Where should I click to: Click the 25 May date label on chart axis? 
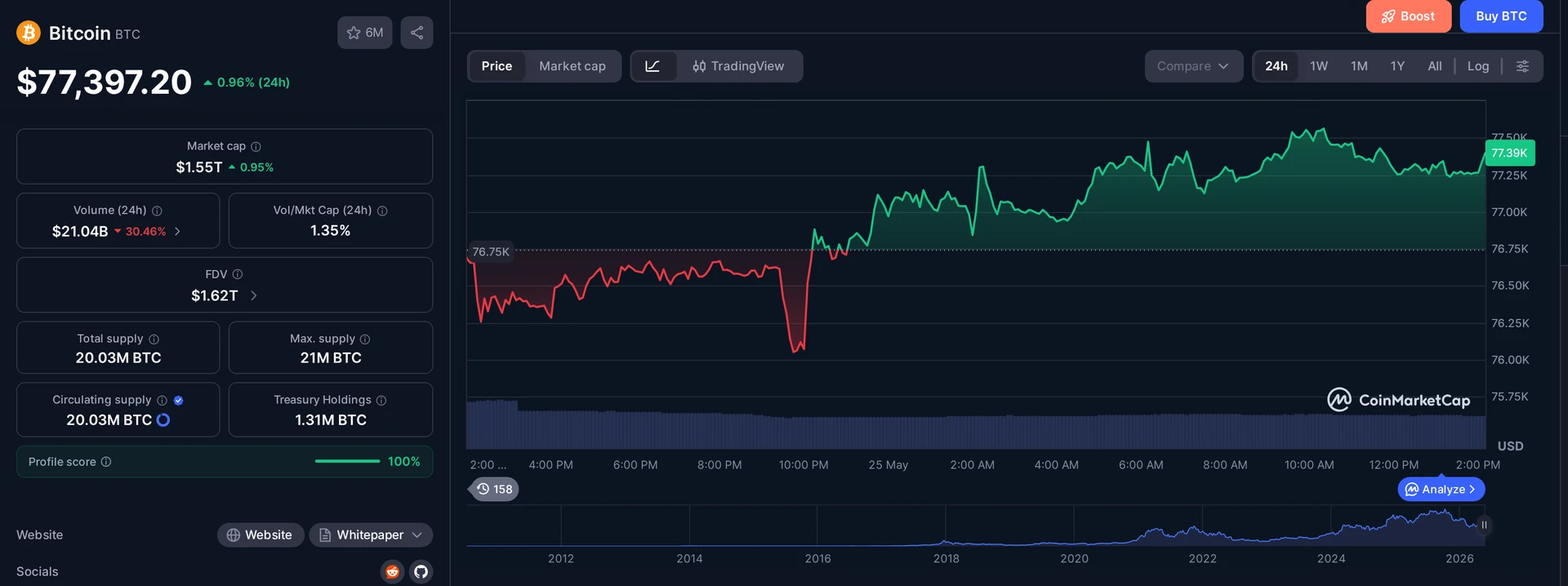888,464
